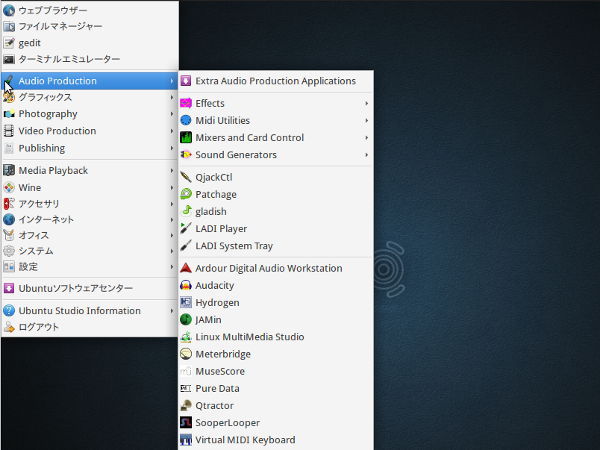Click the file manager icon
Viewport: 600px width, 450px height.
click(9, 26)
